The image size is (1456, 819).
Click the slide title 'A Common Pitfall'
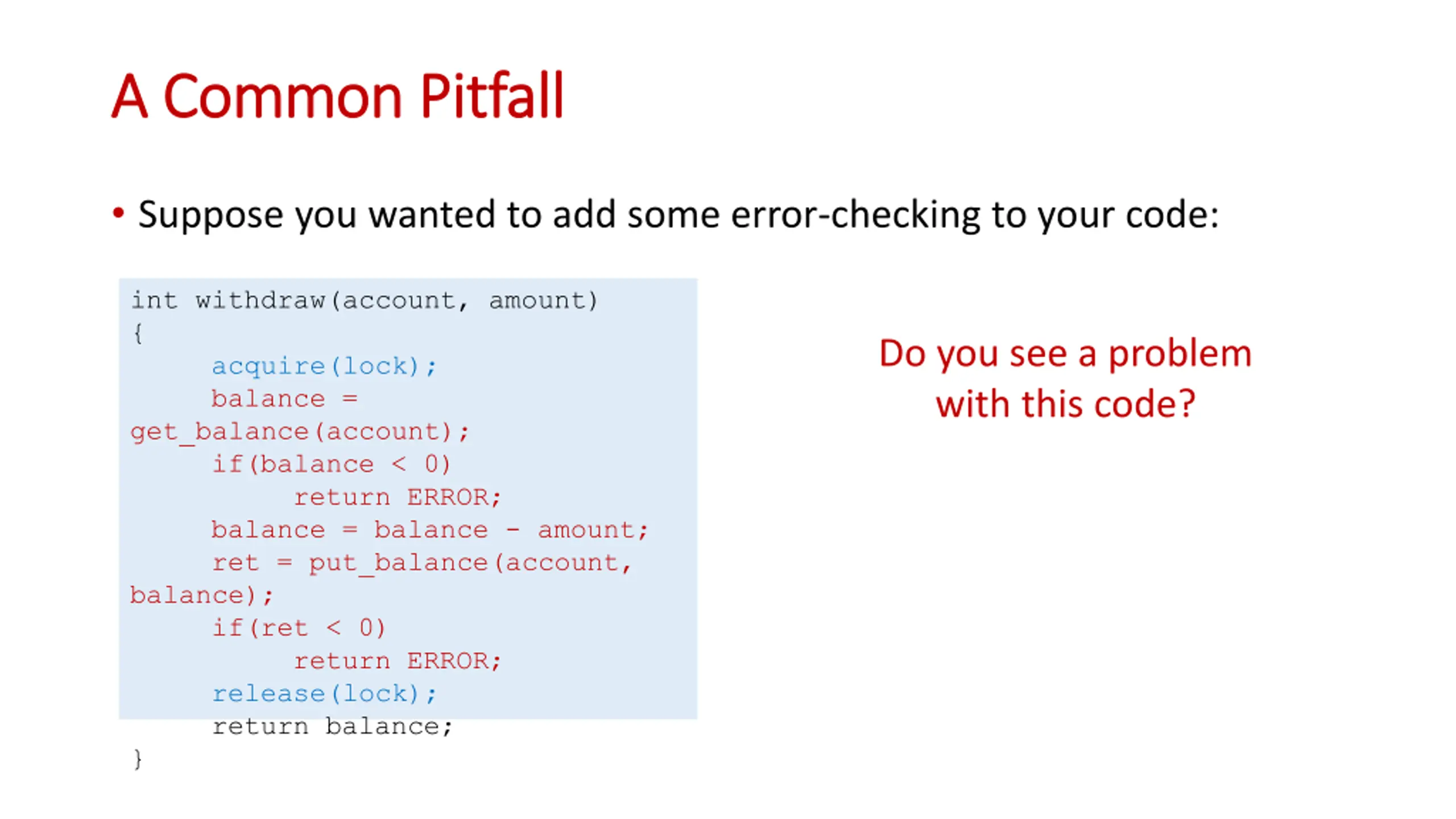point(337,96)
